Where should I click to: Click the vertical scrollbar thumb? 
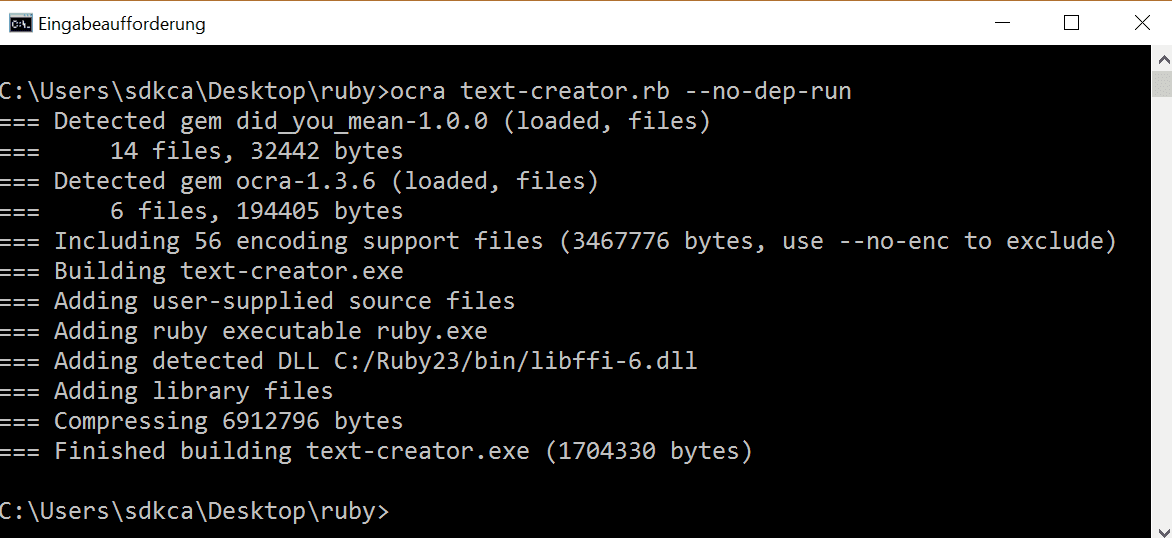click(x=1162, y=84)
